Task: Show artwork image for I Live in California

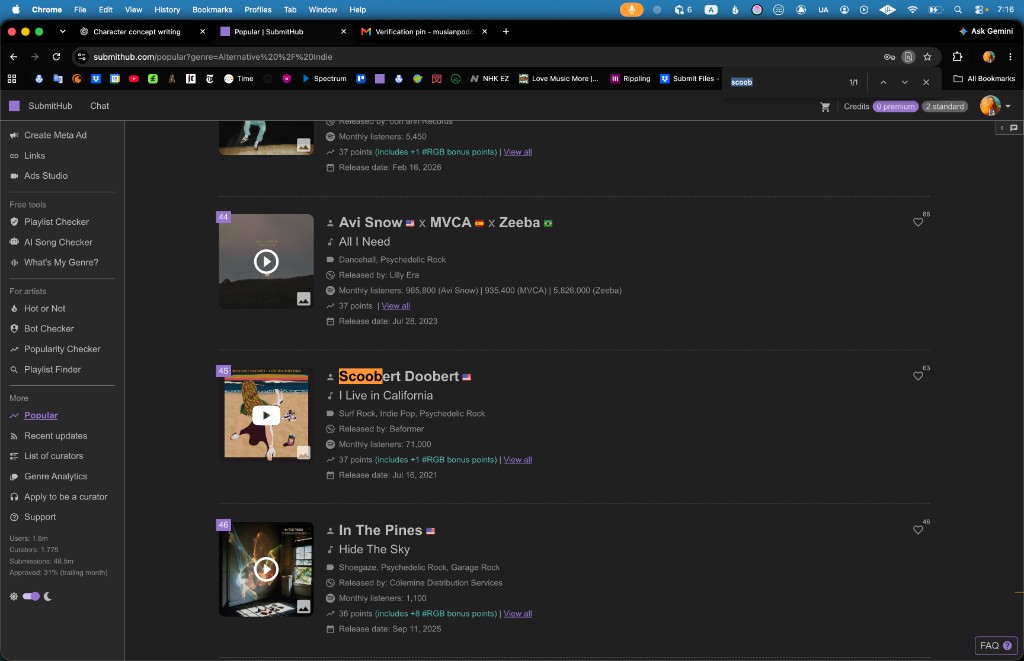Action: coord(304,452)
